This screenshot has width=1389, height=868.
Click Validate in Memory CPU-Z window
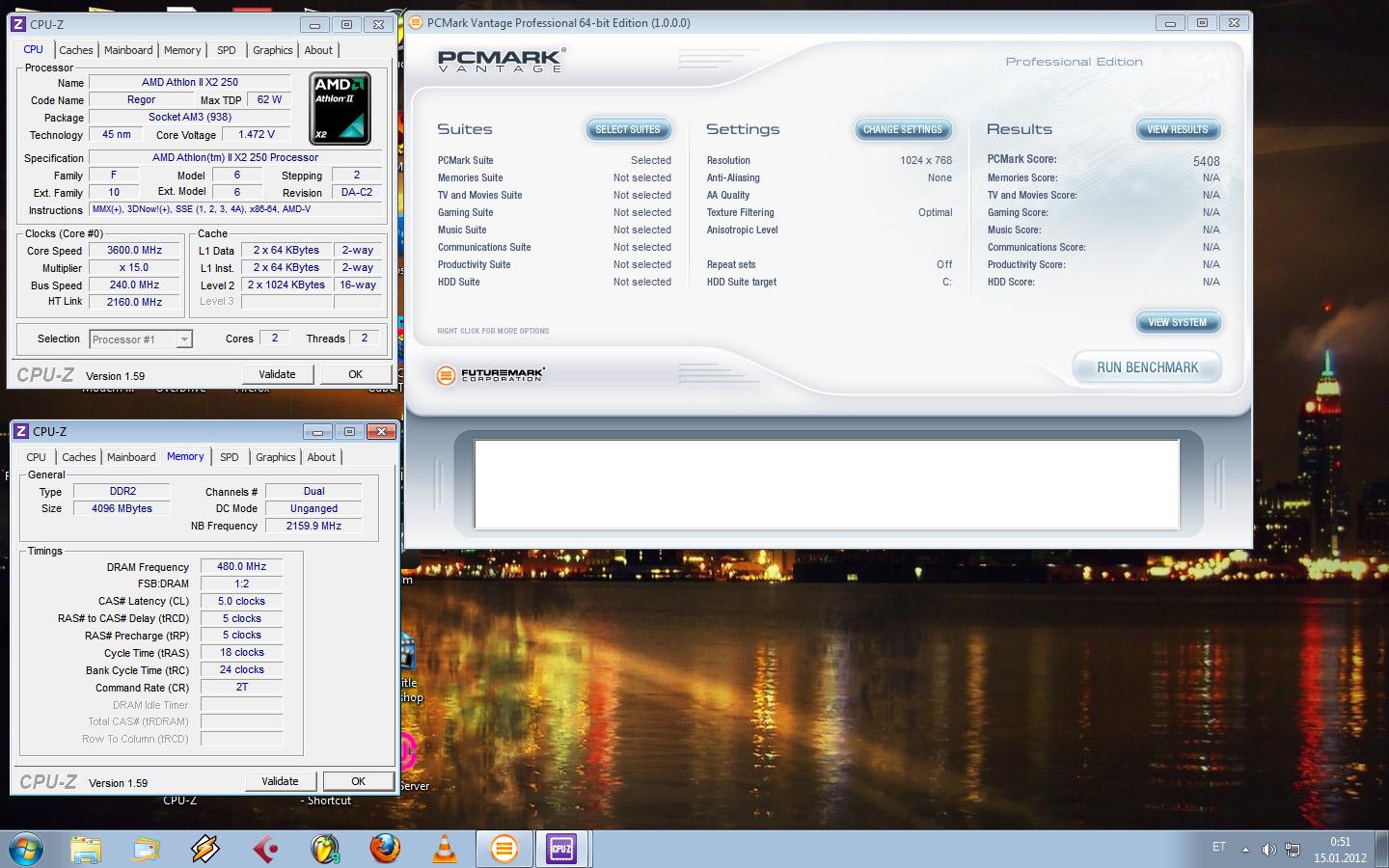click(280, 781)
